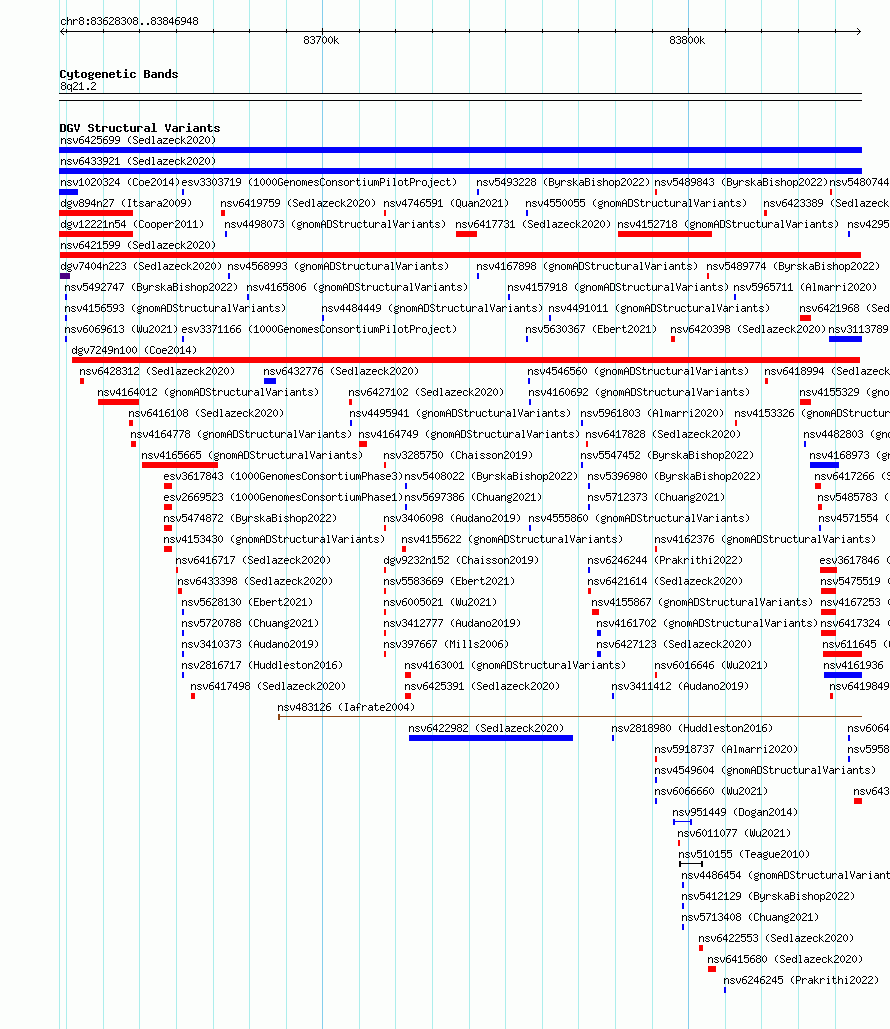Click the blue bar under nsv1020324
890x1029 pixels.
coord(68,192)
